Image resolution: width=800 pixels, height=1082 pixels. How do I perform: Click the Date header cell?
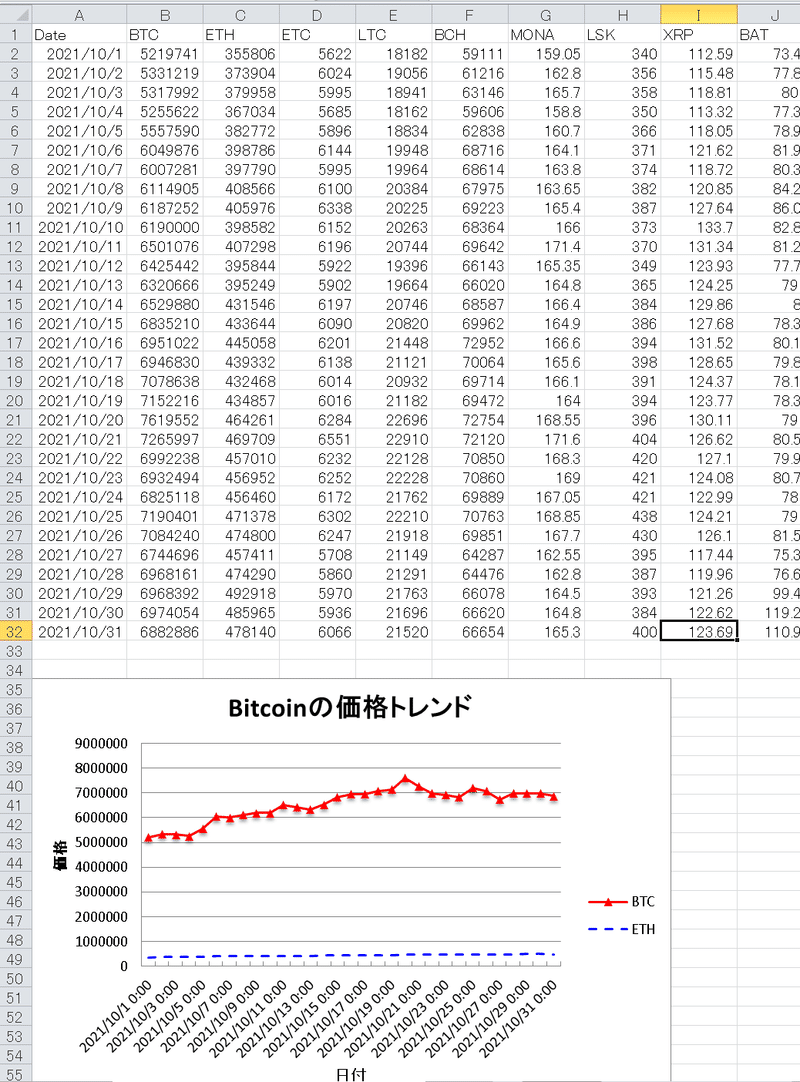79,35
